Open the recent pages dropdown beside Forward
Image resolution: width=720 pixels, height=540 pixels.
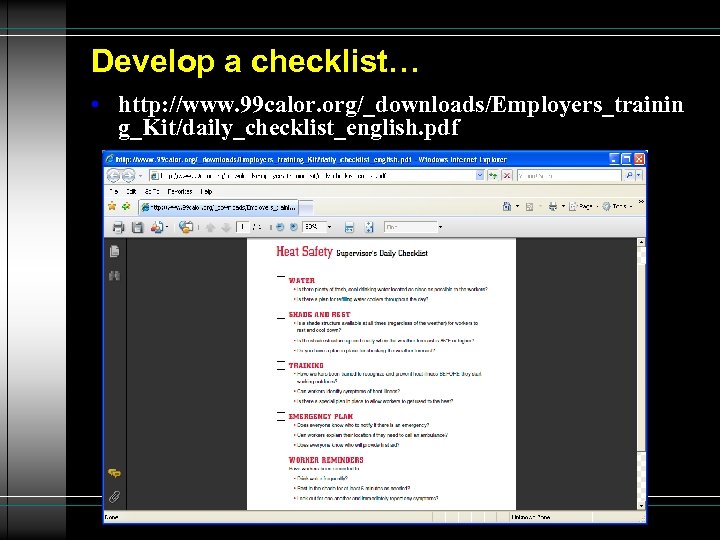pos(141,176)
